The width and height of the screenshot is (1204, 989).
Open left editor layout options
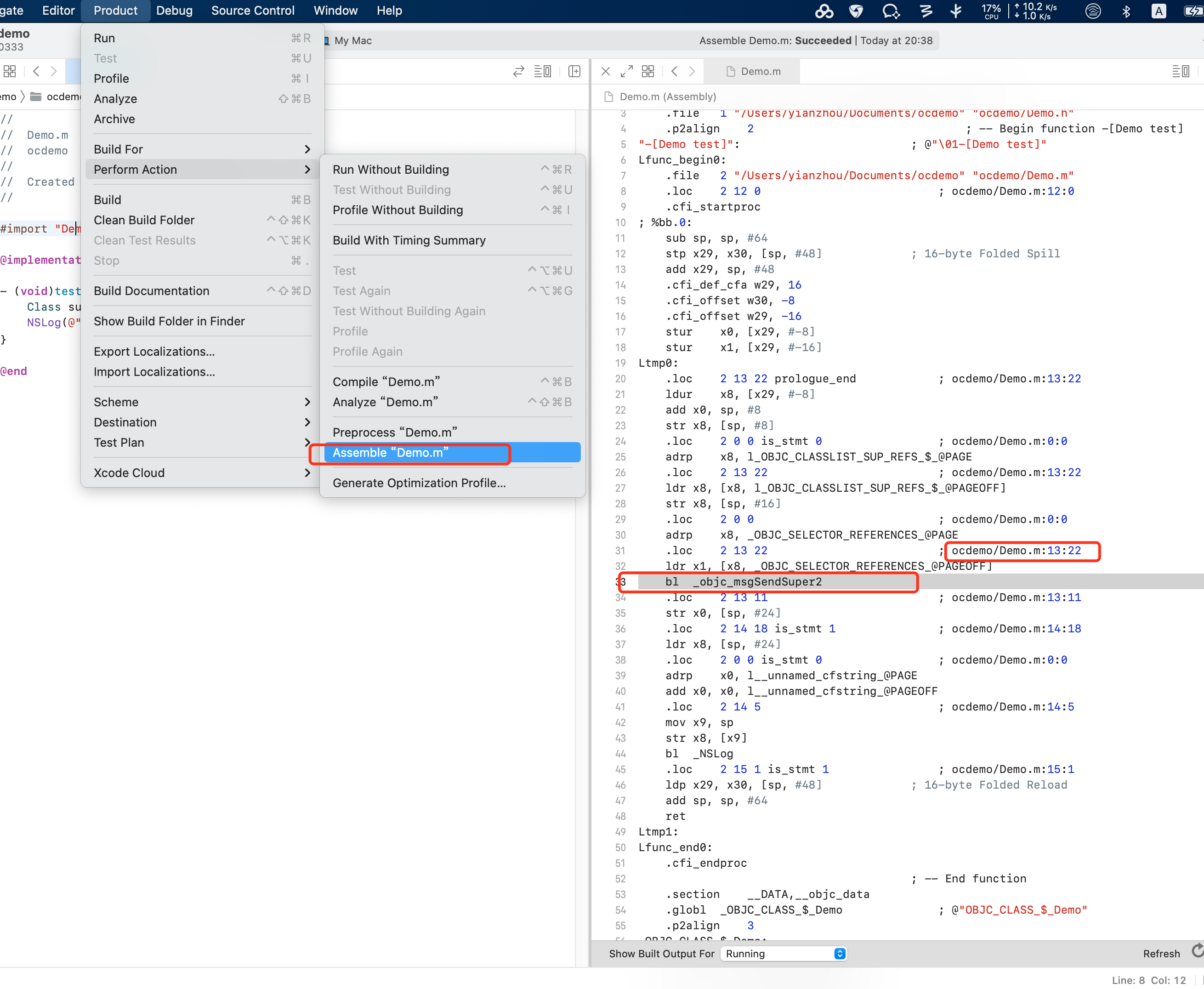(542, 71)
